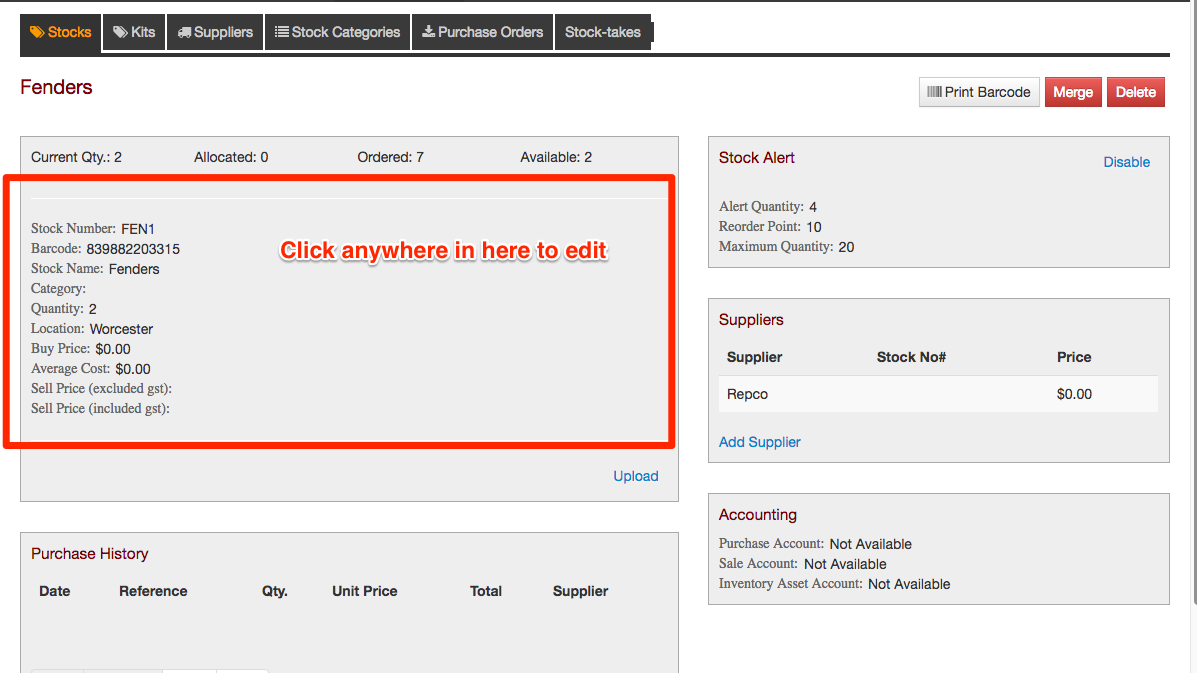Click the Add Supplier link
The height and width of the screenshot is (673, 1197).
coord(760,442)
